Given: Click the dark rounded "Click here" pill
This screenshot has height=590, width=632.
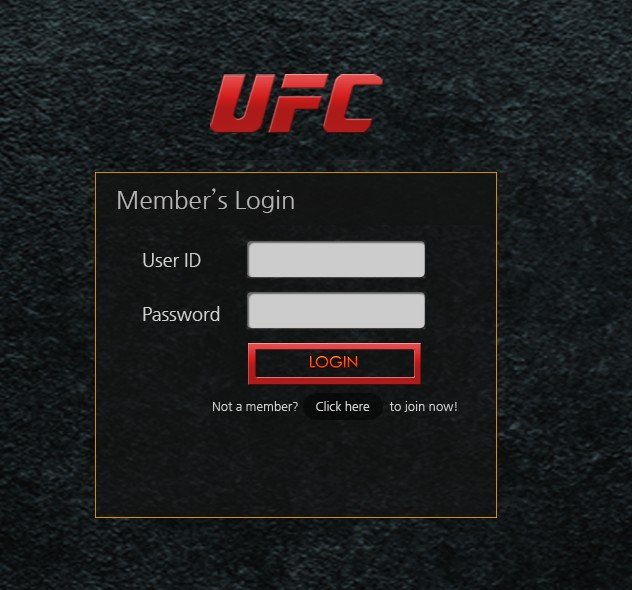Looking at the screenshot, I should (x=343, y=407).
